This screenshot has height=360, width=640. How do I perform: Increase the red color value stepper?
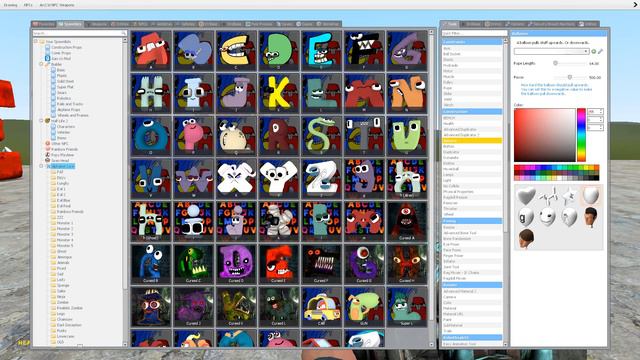pyautogui.click(x=601, y=110)
